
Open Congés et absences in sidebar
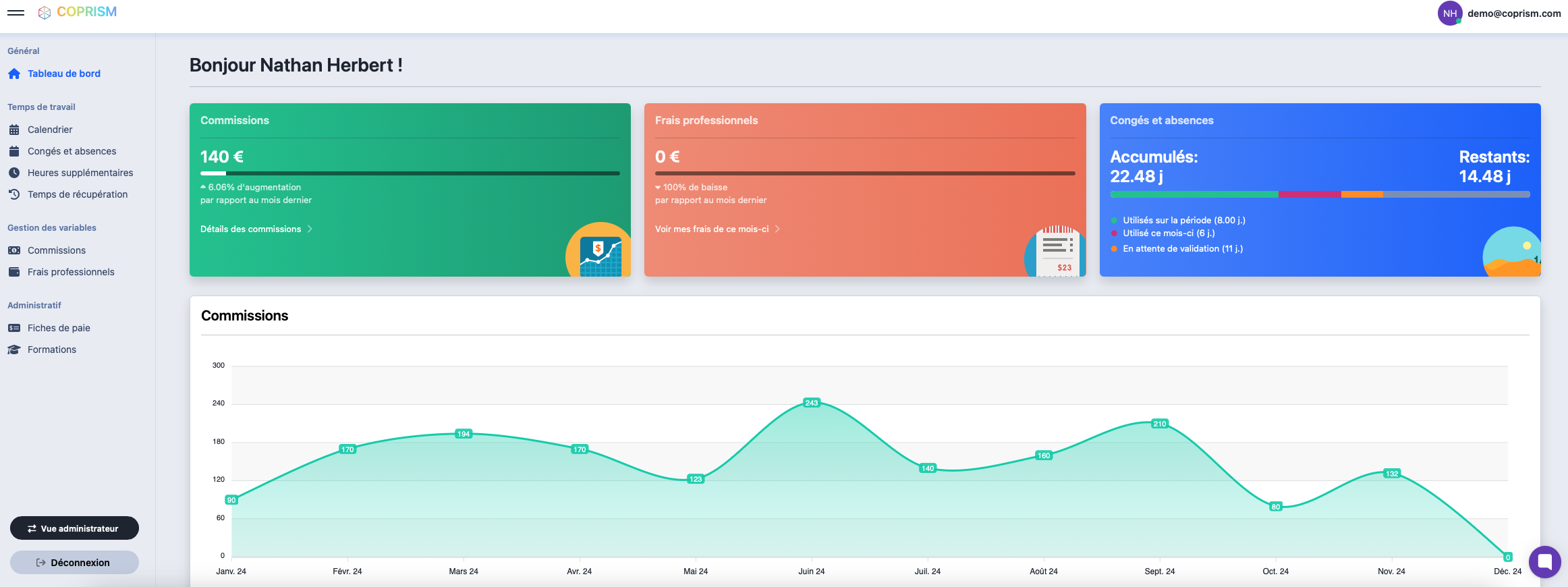tap(72, 151)
